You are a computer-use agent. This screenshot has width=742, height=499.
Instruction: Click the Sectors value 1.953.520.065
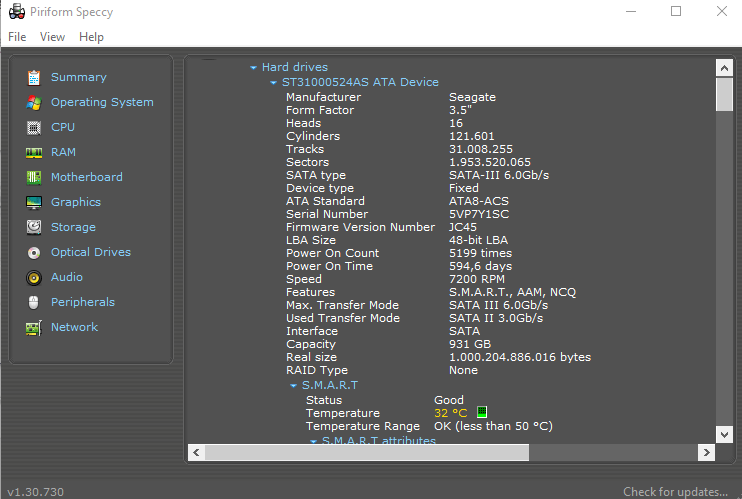[490, 162]
